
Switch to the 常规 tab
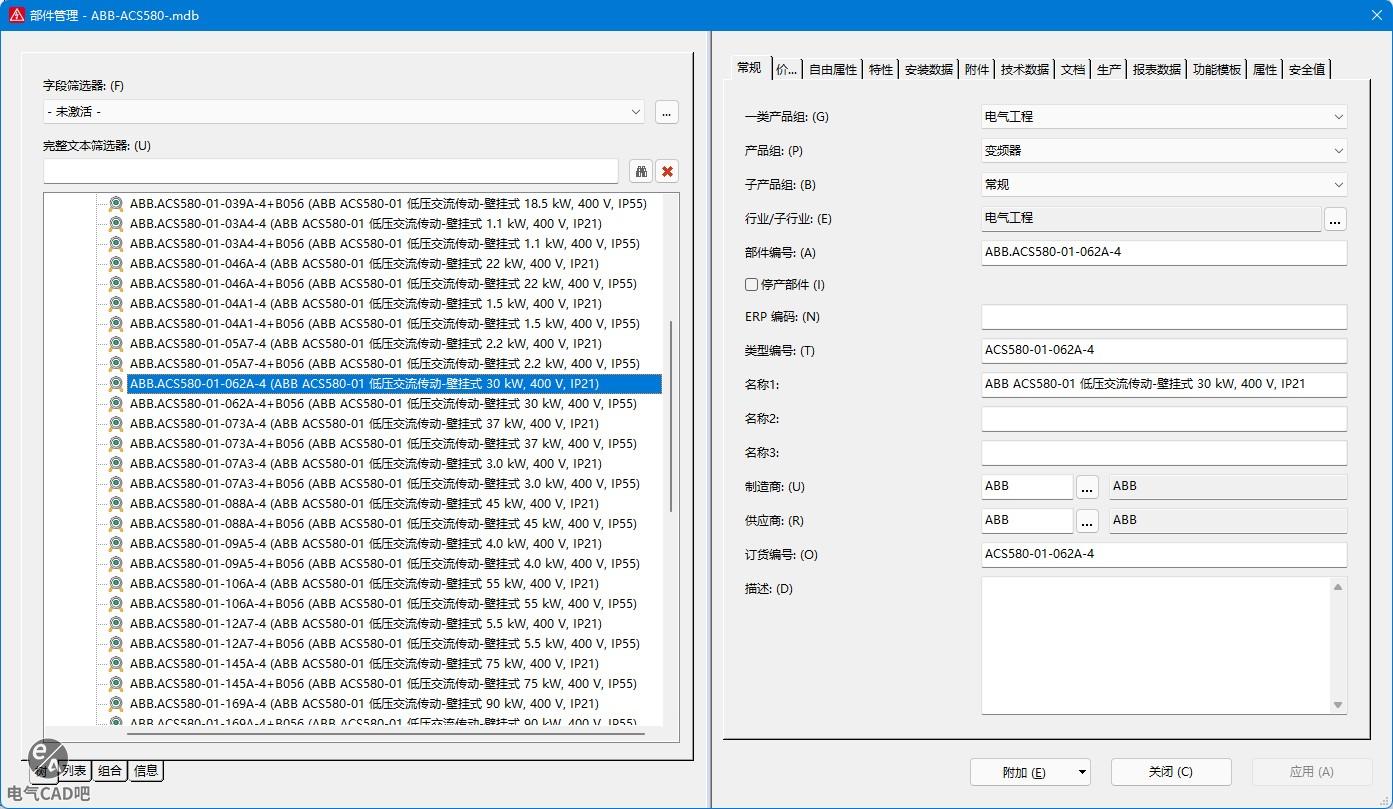pyautogui.click(x=749, y=68)
